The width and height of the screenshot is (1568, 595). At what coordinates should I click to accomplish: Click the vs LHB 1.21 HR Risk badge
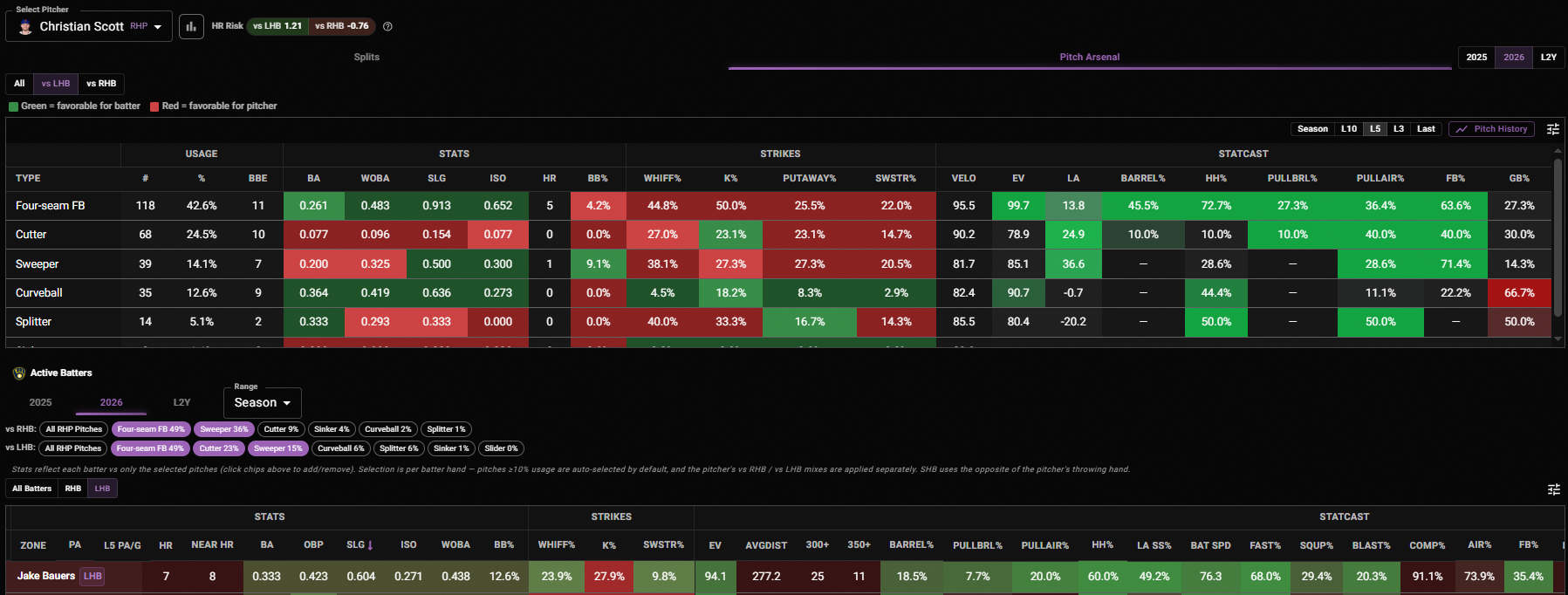click(277, 26)
